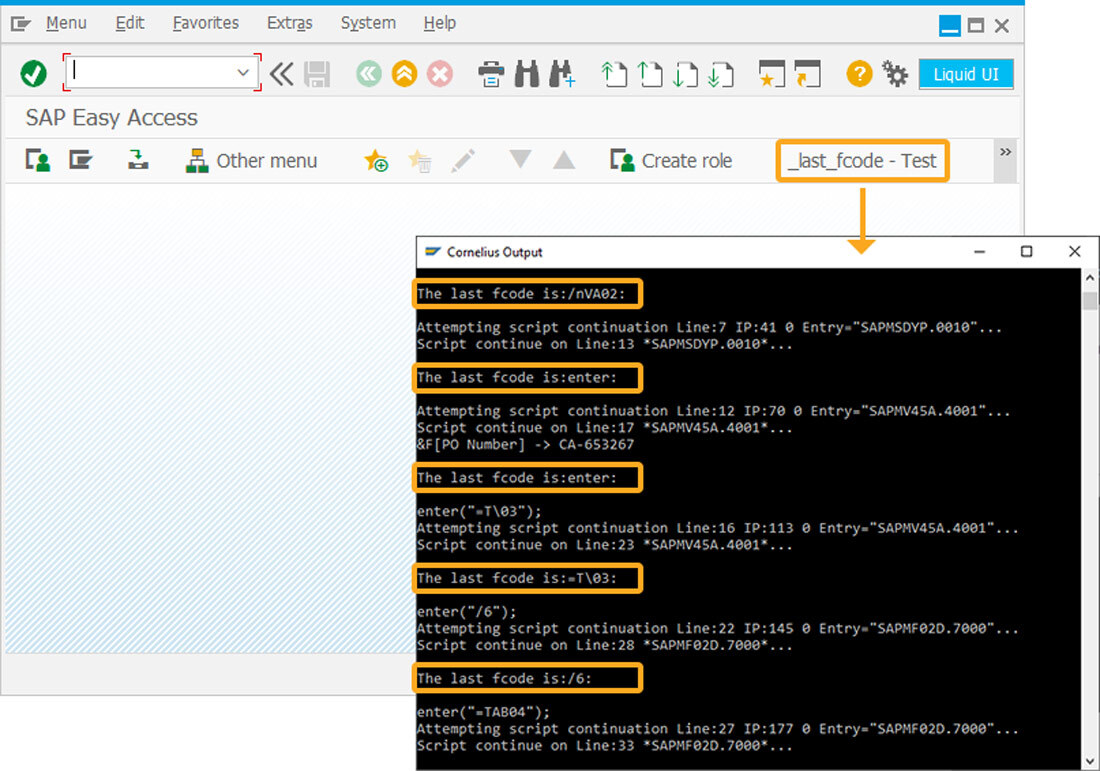The image size is (1100, 771).
Task: Click the Other menu button
Action: pos(251,161)
